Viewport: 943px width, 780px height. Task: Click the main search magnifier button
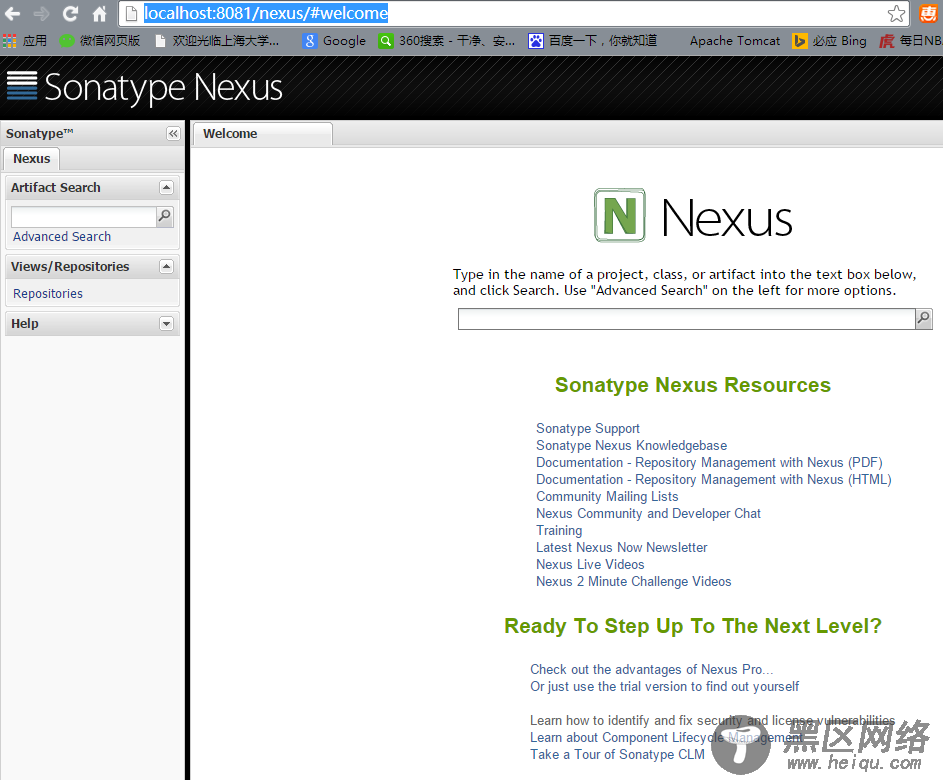point(924,319)
